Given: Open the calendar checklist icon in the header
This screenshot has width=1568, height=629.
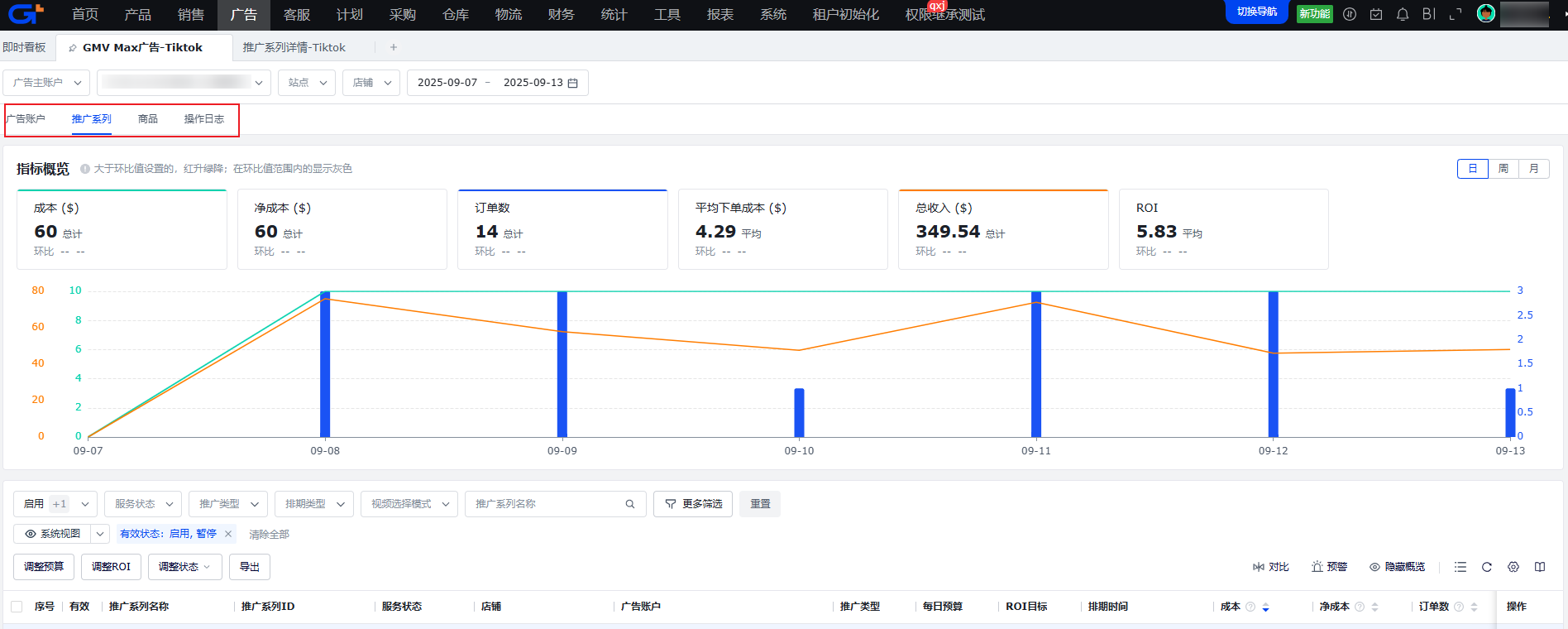Looking at the screenshot, I should pyautogui.click(x=1376, y=14).
